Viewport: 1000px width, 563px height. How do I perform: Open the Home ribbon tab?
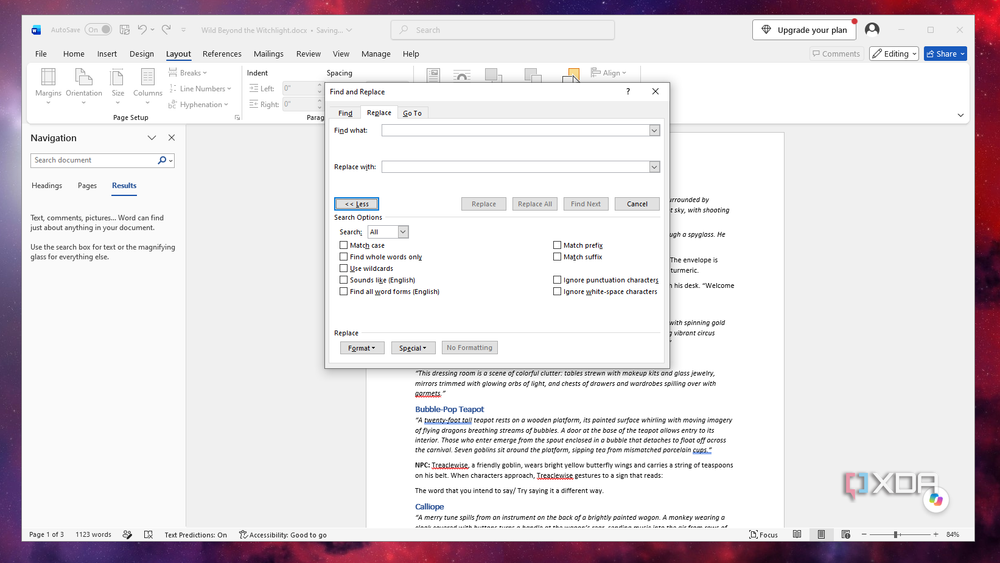[x=73, y=54]
